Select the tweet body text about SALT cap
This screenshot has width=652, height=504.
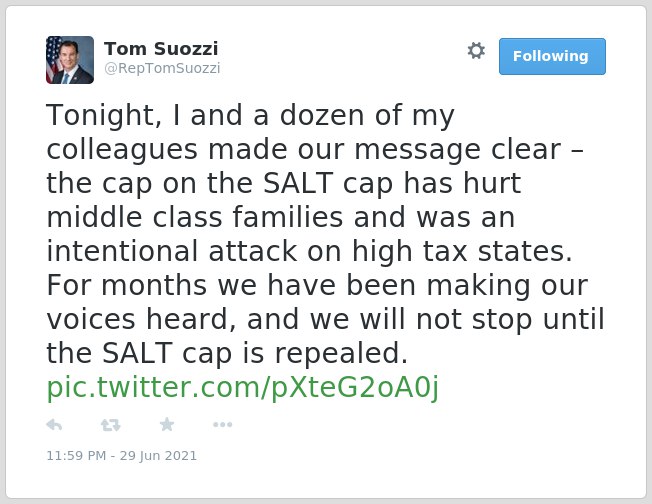click(325, 234)
